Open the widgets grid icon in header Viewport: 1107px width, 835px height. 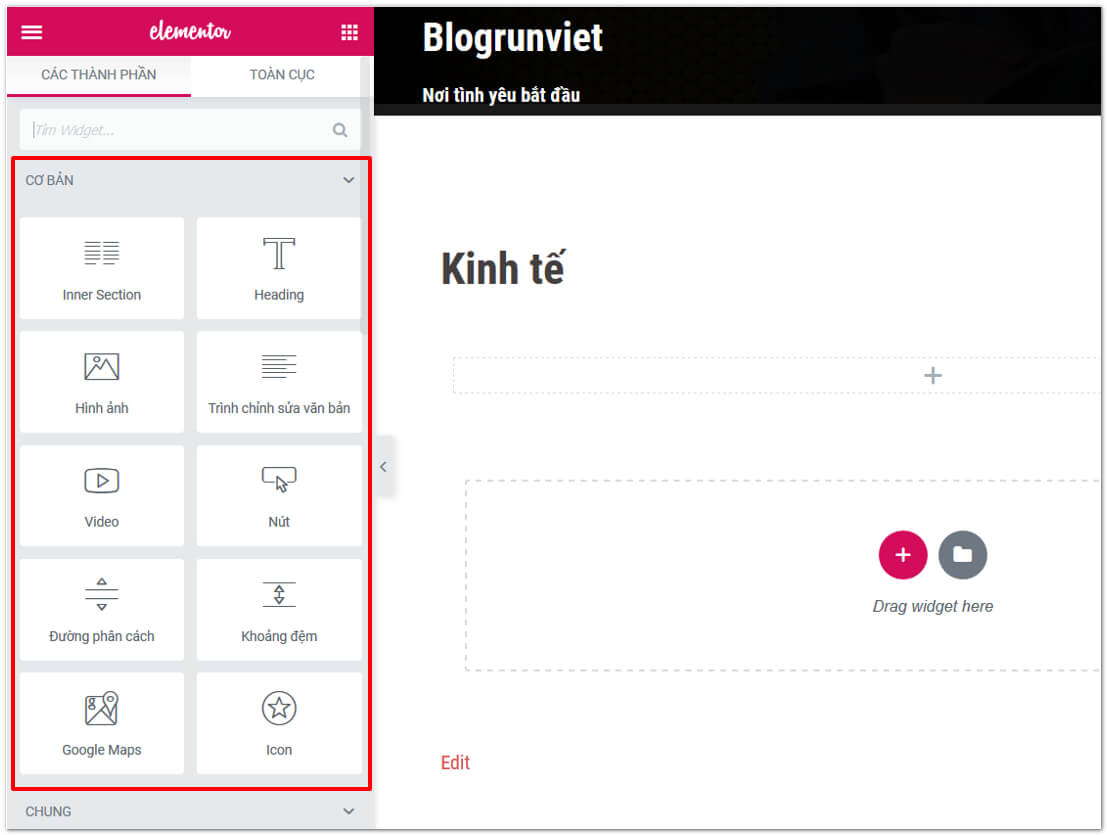349,32
